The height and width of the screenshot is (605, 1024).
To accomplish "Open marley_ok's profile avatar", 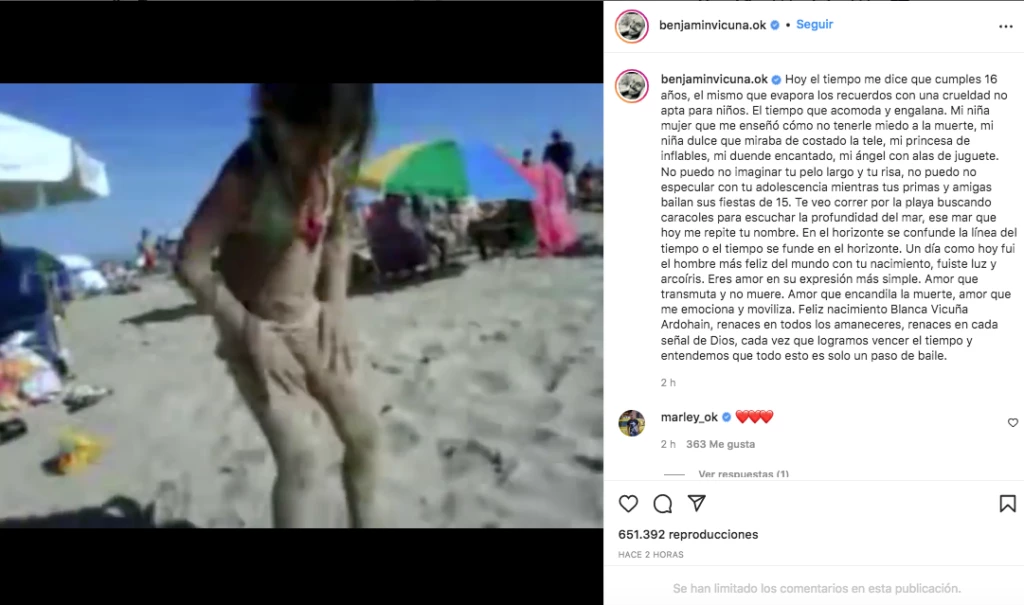I will [x=632, y=423].
